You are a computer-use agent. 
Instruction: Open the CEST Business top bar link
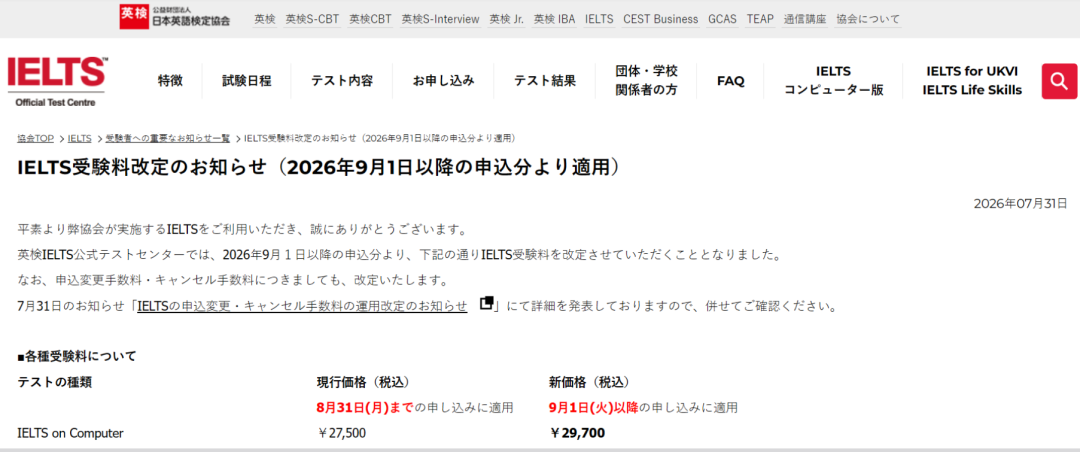661,19
